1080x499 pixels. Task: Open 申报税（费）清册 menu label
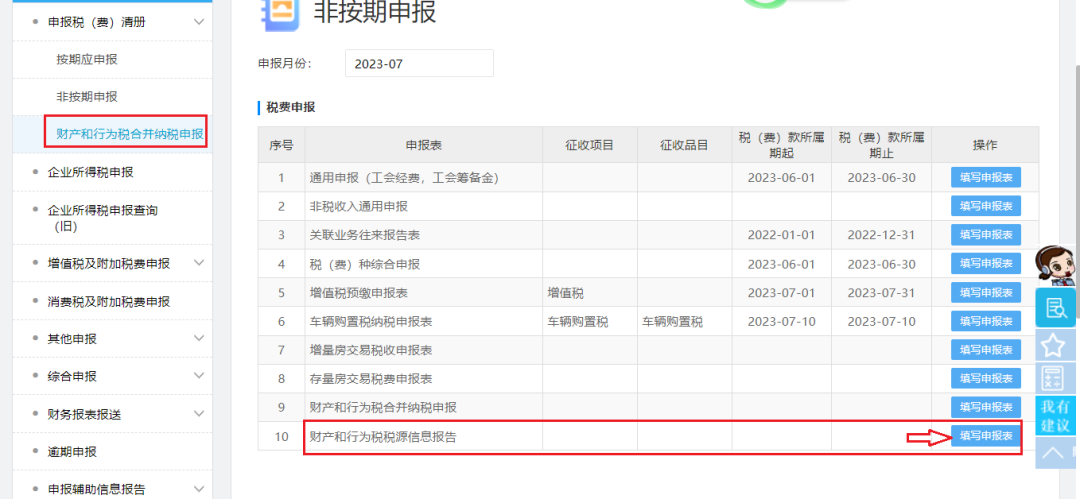pyautogui.click(x=96, y=22)
